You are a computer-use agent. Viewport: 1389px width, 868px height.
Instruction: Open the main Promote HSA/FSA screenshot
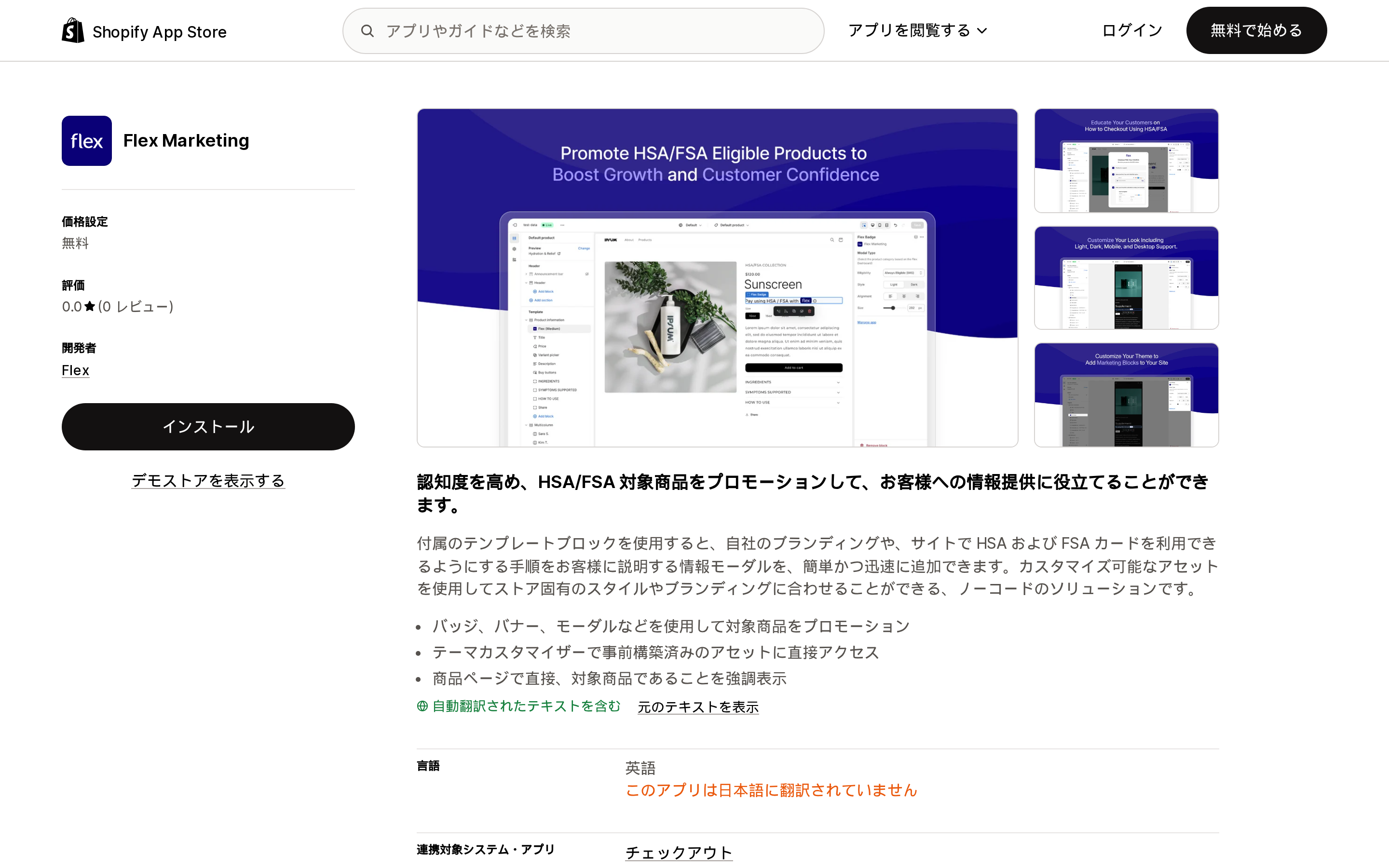coord(717,278)
